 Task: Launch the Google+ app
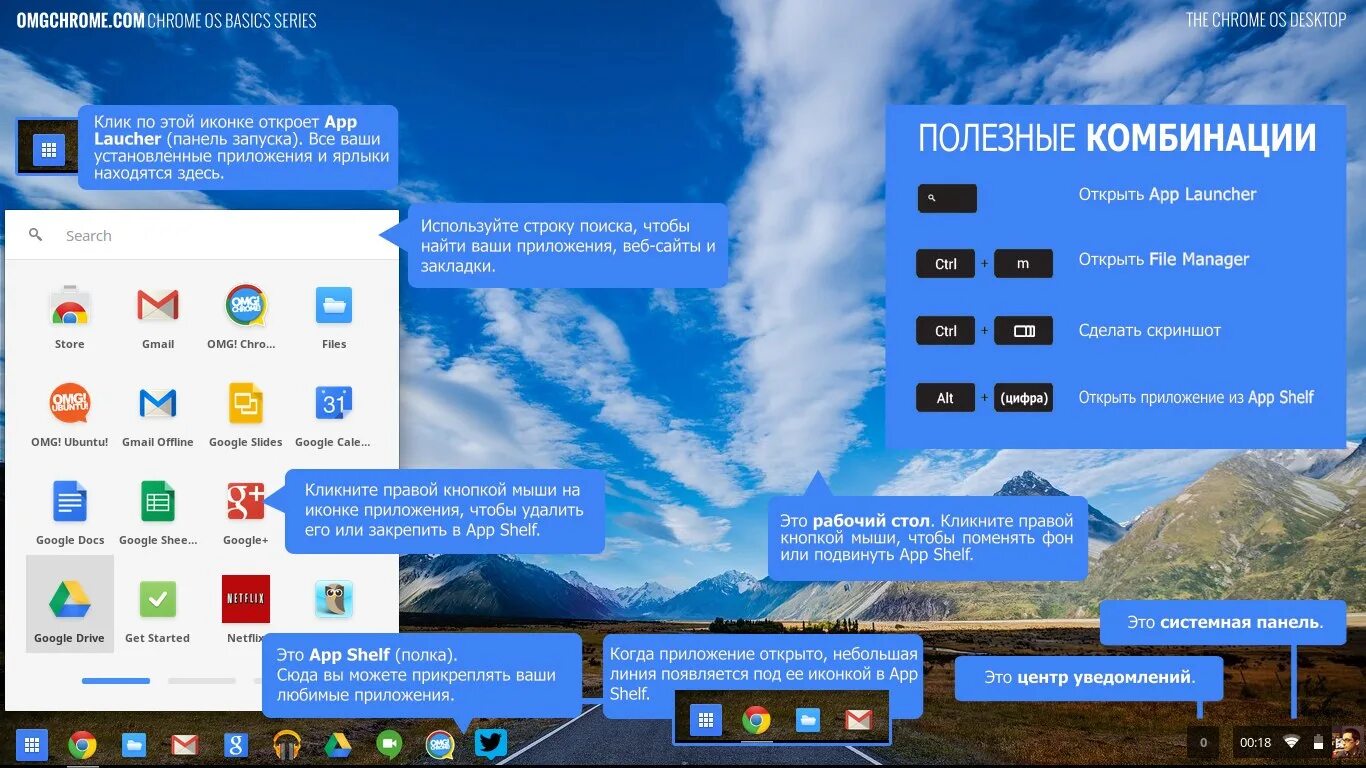246,501
